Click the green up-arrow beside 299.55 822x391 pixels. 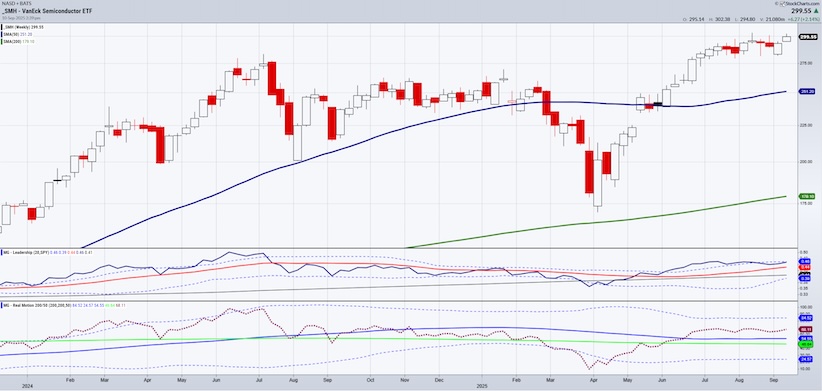pos(815,11)
